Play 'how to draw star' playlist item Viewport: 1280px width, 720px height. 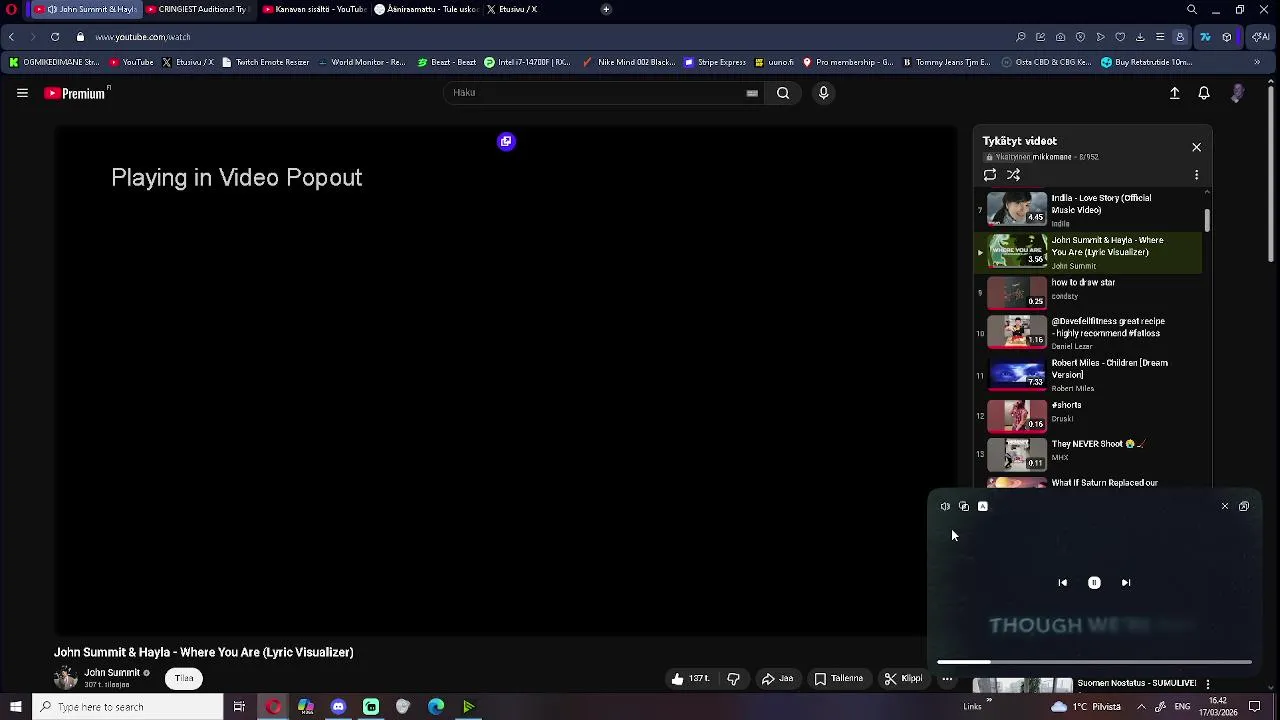[1090, 293]
